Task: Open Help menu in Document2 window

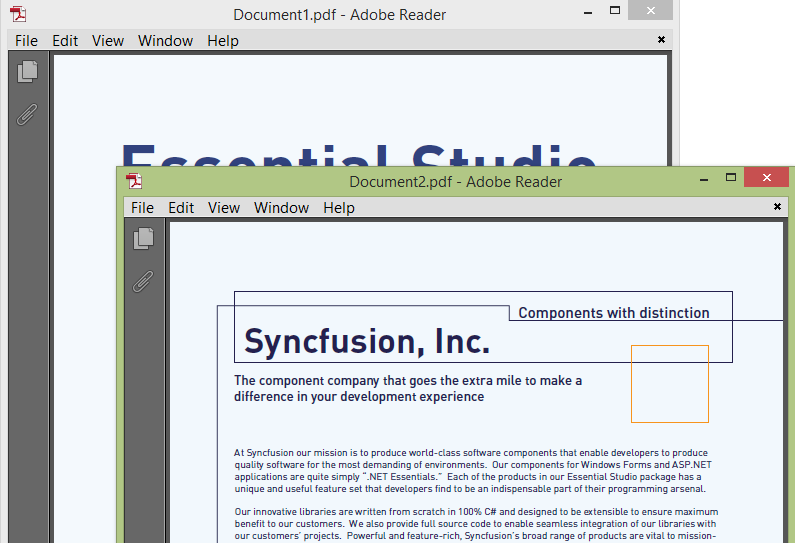Action: coord(339,207)
